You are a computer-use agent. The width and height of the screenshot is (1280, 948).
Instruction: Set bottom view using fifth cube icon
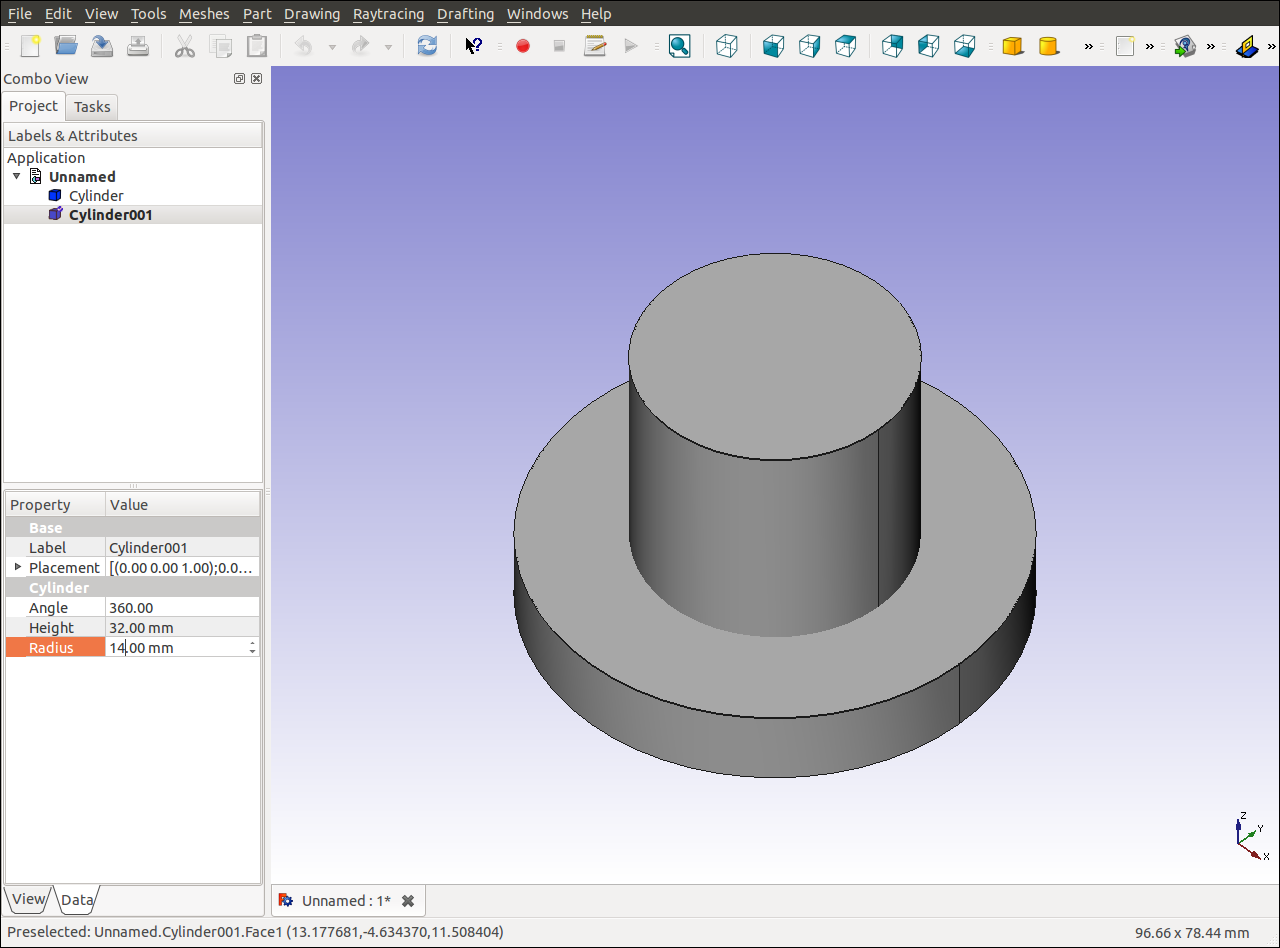point(928,46)
